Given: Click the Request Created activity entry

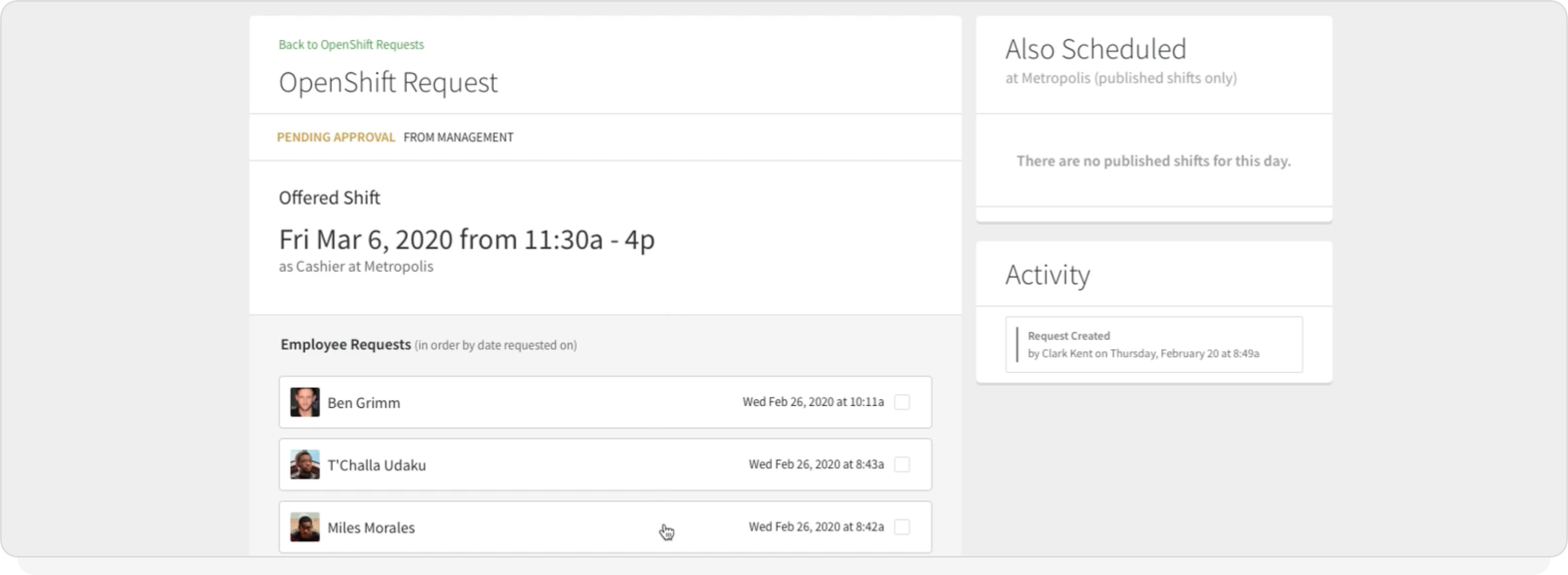Looking at the screenshot, I should tap(1068, 335).
